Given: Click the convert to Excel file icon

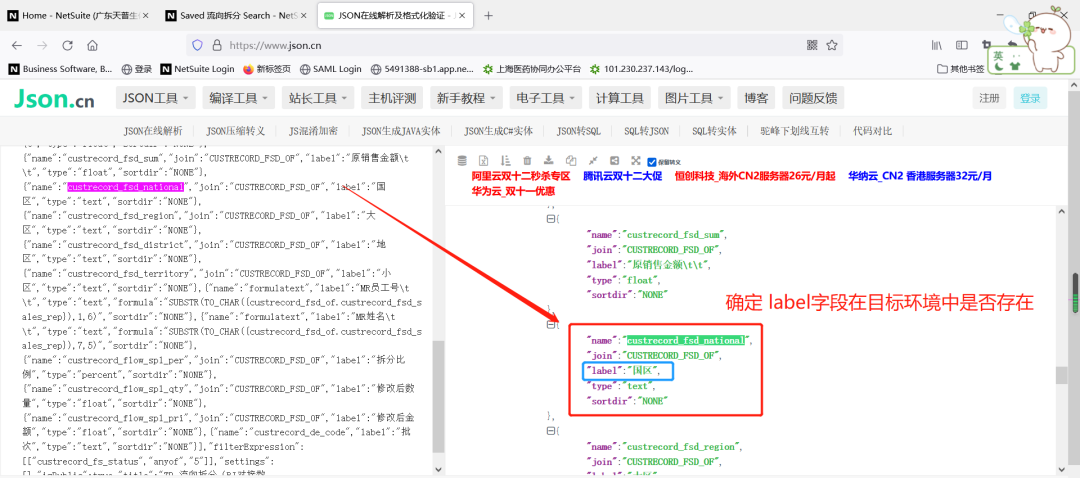Looking at the screenshot, I should 484,160.
